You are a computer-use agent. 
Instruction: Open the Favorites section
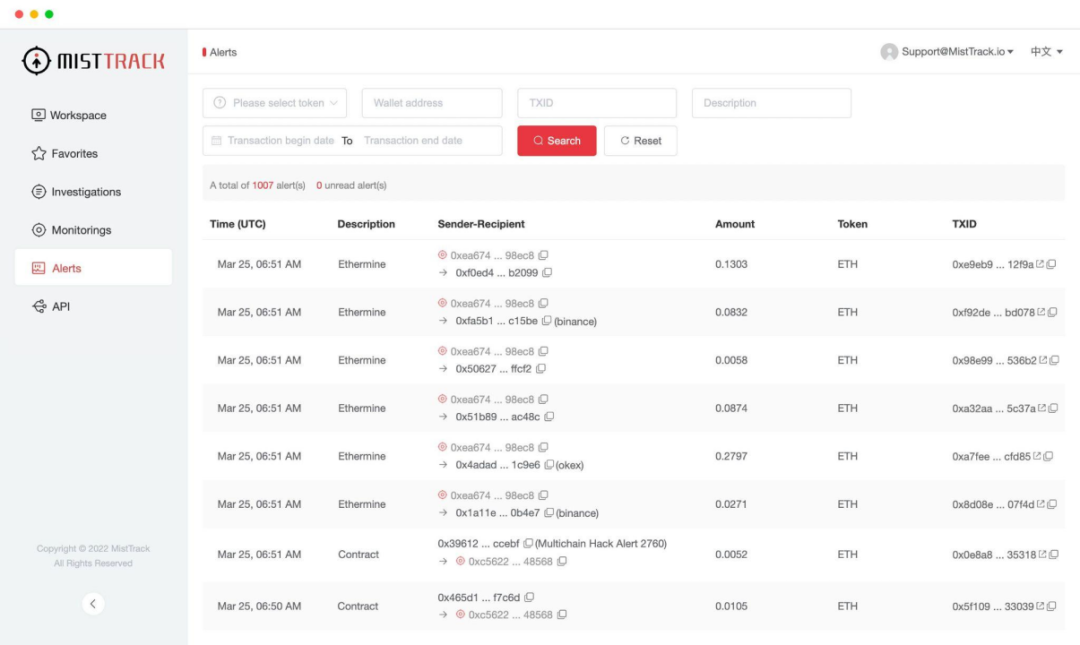74,154
